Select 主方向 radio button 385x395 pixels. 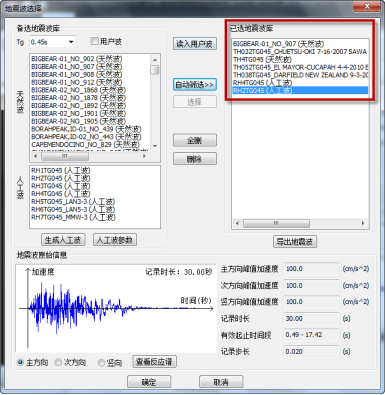tap(20, 362)
